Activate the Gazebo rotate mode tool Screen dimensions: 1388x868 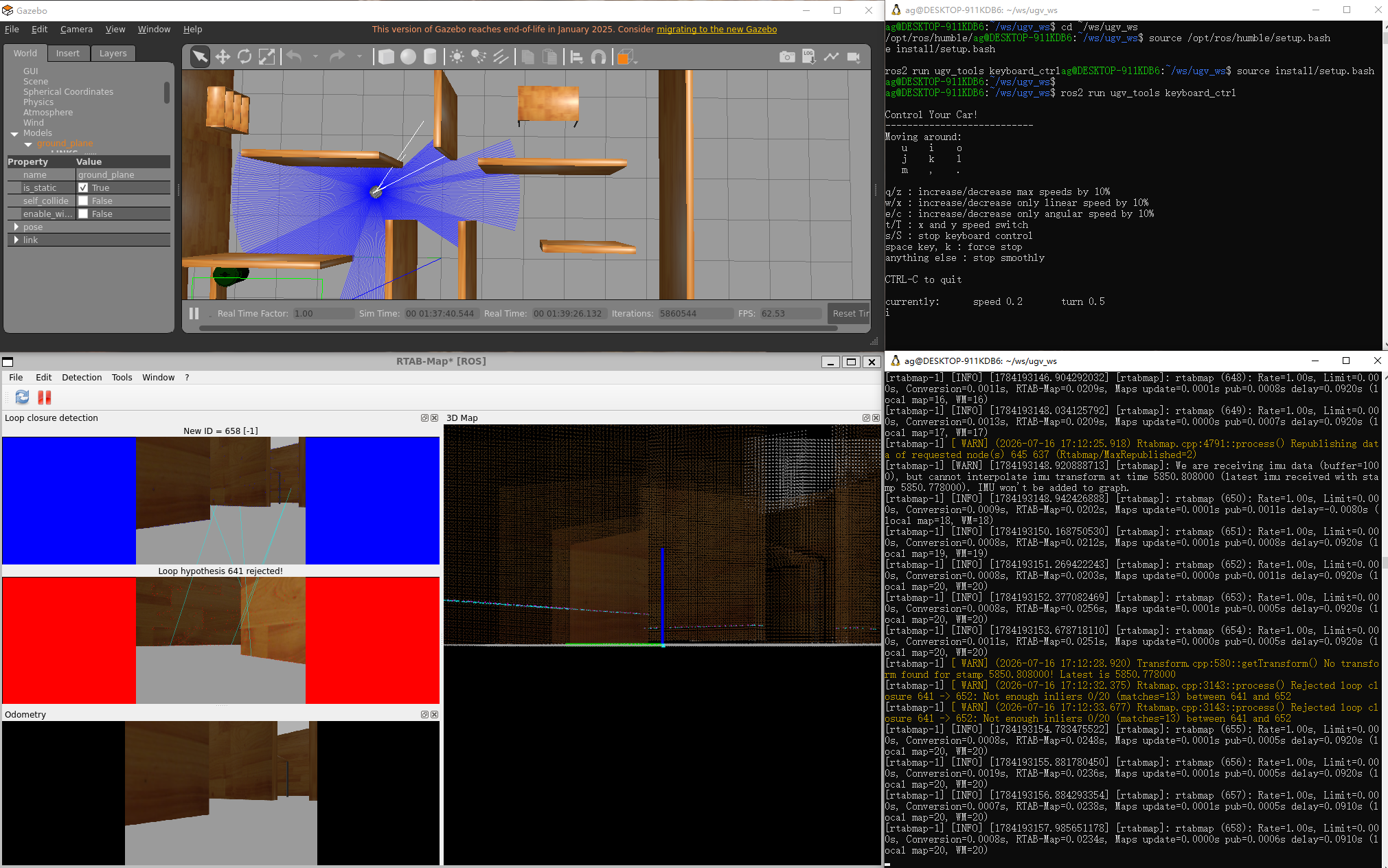[x=244, y=57]
